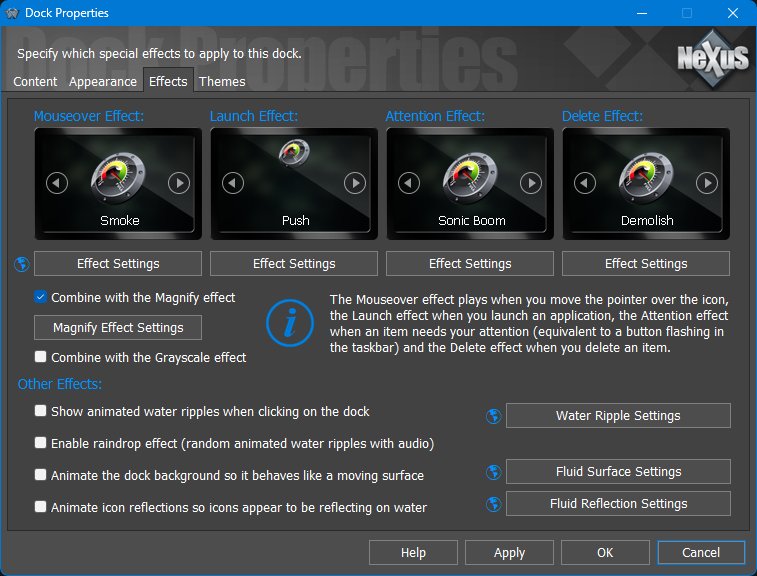
Task: Open Fluid Surface Settings
Action: tap(618, 472)
